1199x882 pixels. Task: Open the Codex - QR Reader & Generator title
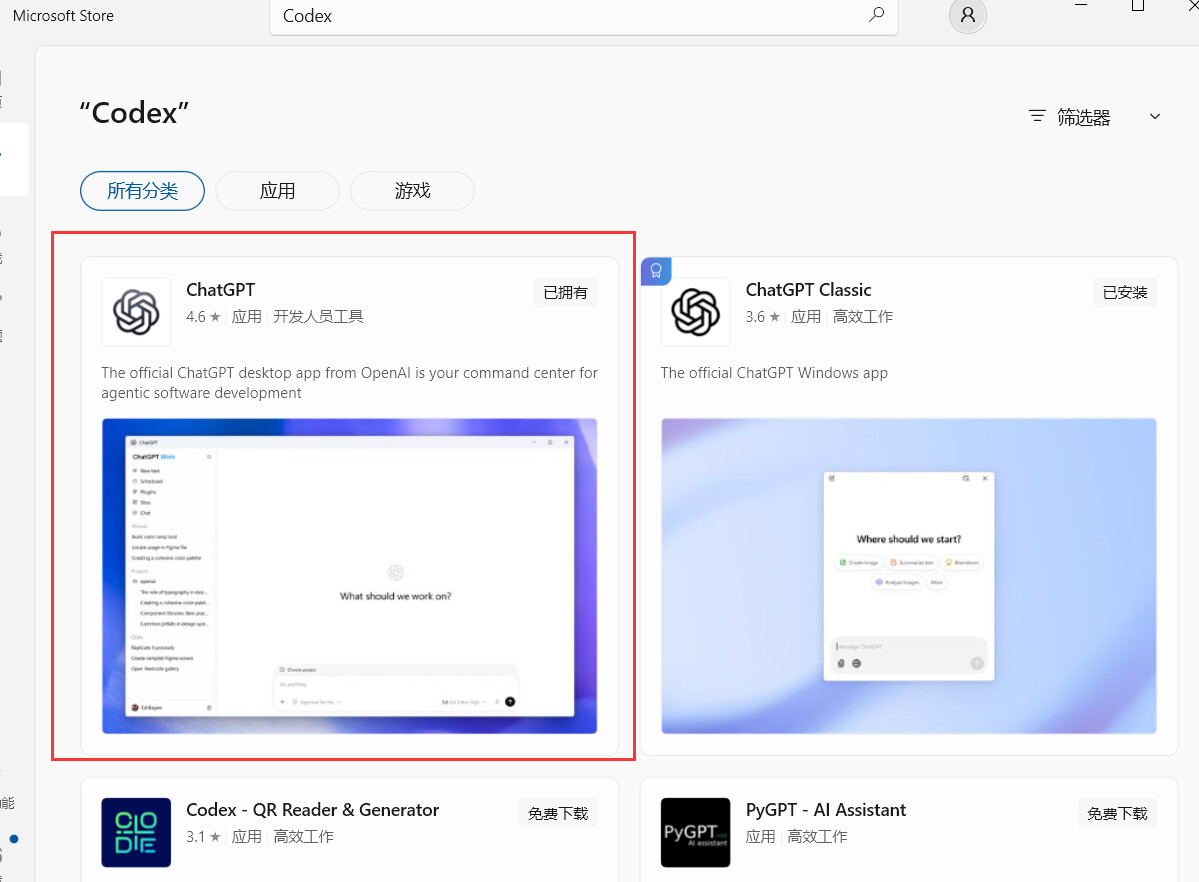[313, 810]
